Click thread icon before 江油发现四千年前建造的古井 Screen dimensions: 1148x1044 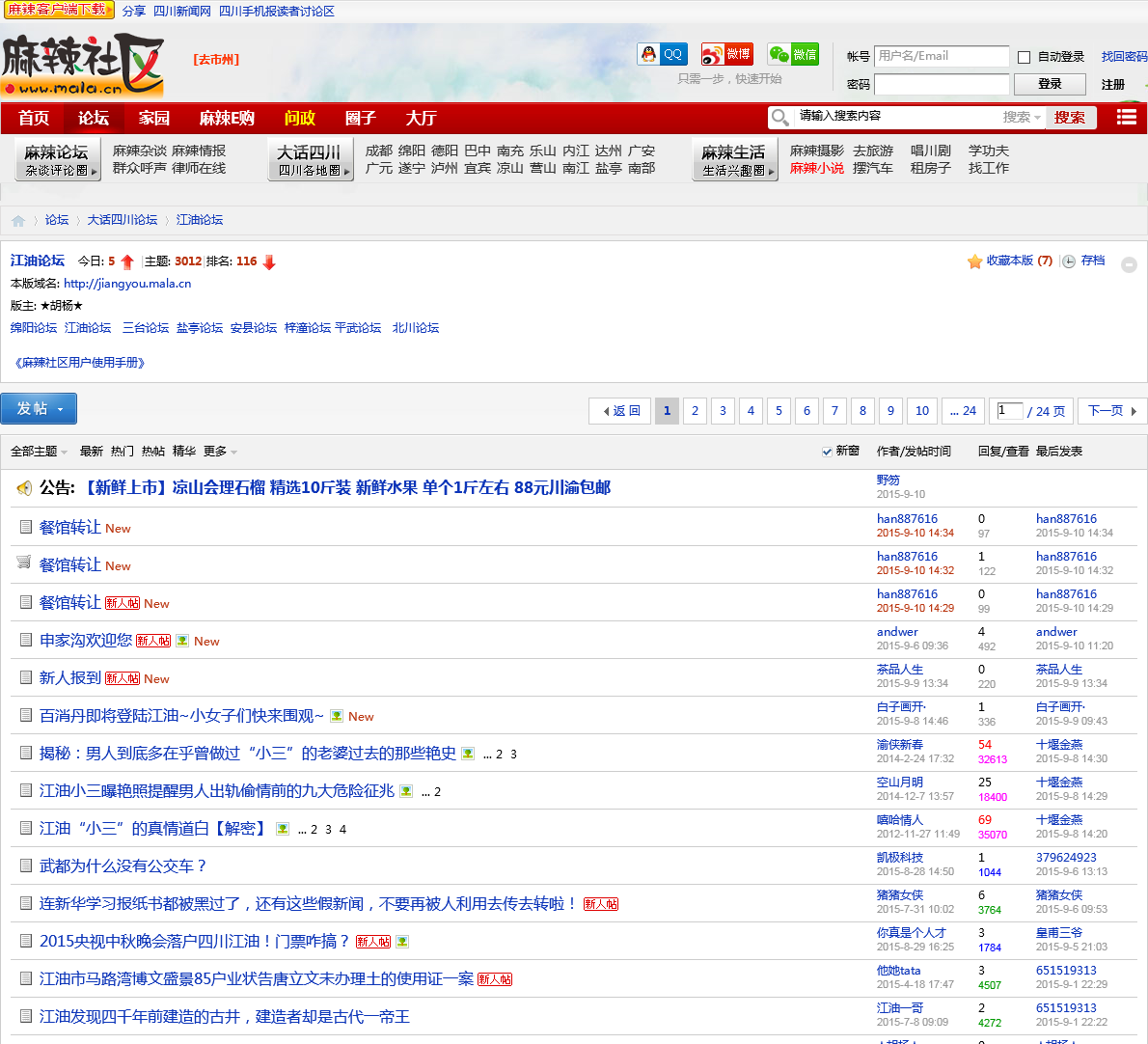point(26,1015)
